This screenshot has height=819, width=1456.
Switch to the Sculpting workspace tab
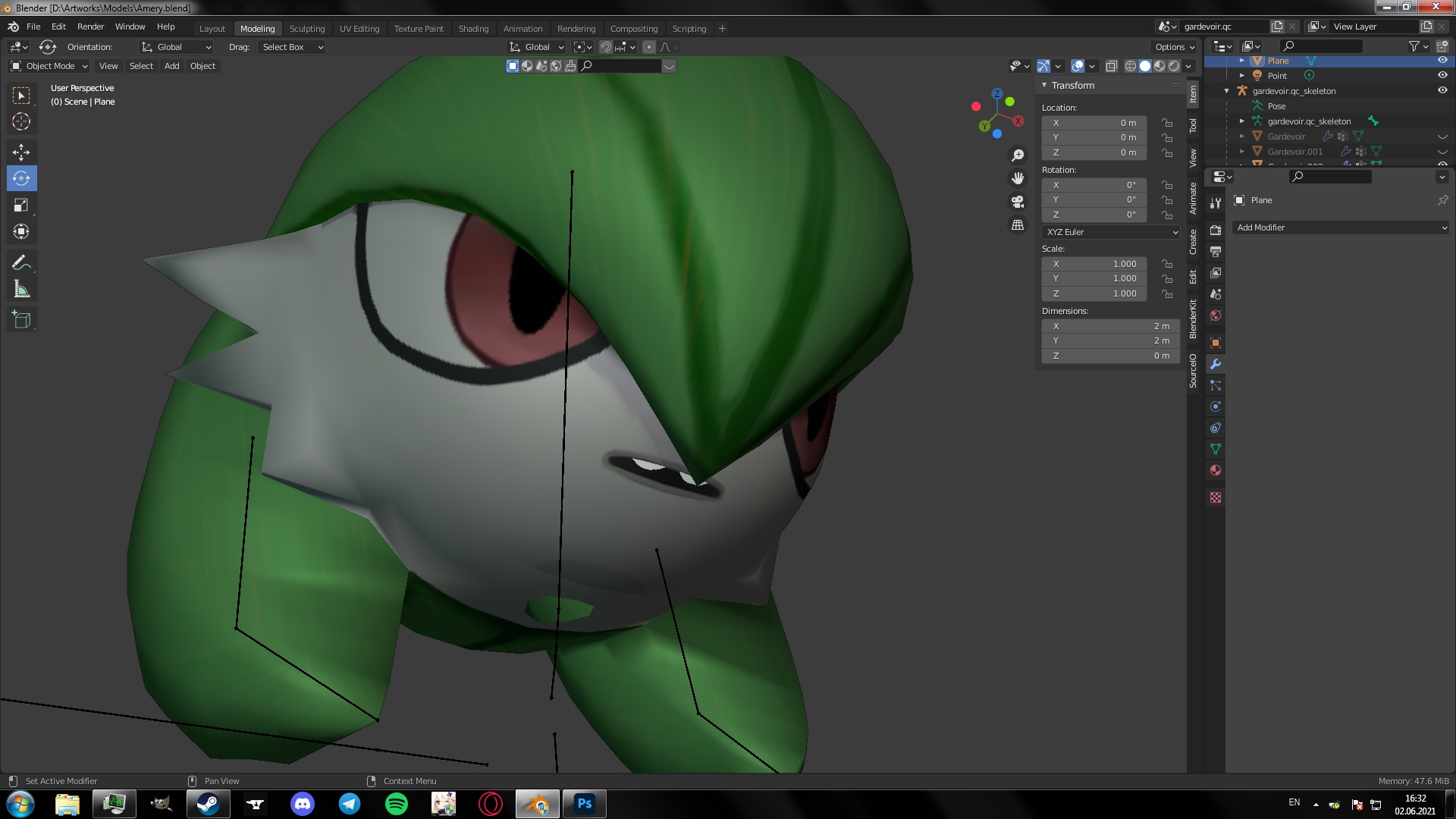307,29
